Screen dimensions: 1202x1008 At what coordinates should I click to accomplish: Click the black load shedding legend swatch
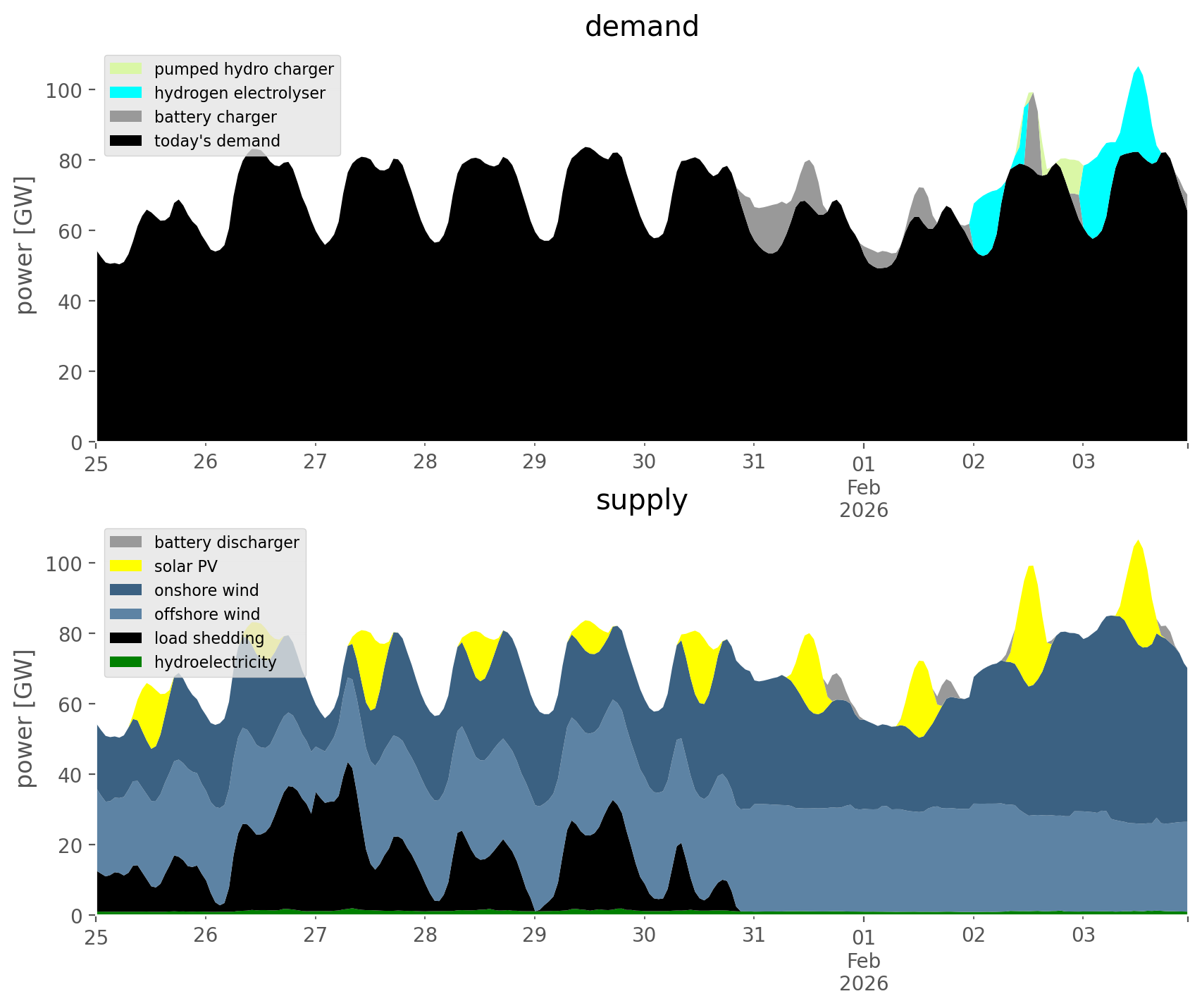click(x=126, y=638)
